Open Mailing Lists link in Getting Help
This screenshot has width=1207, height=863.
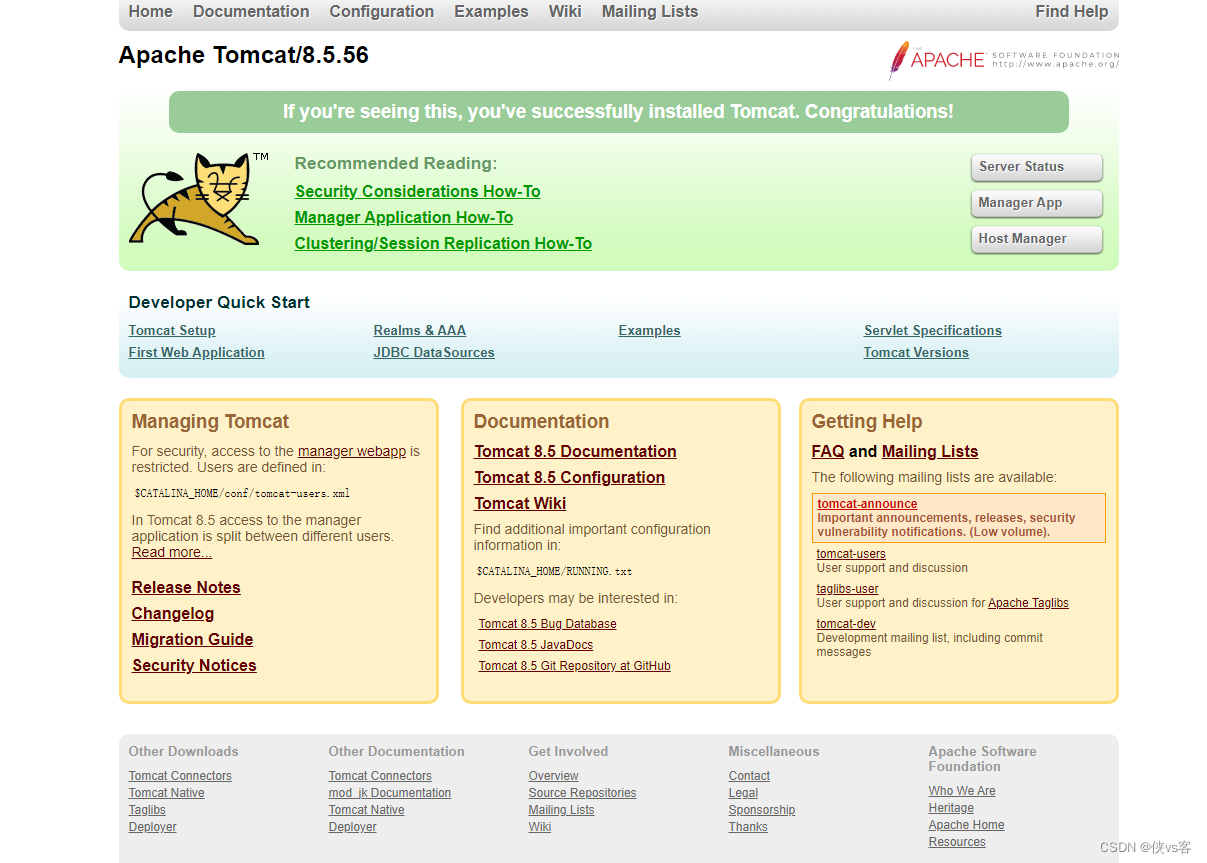[930, 452]
